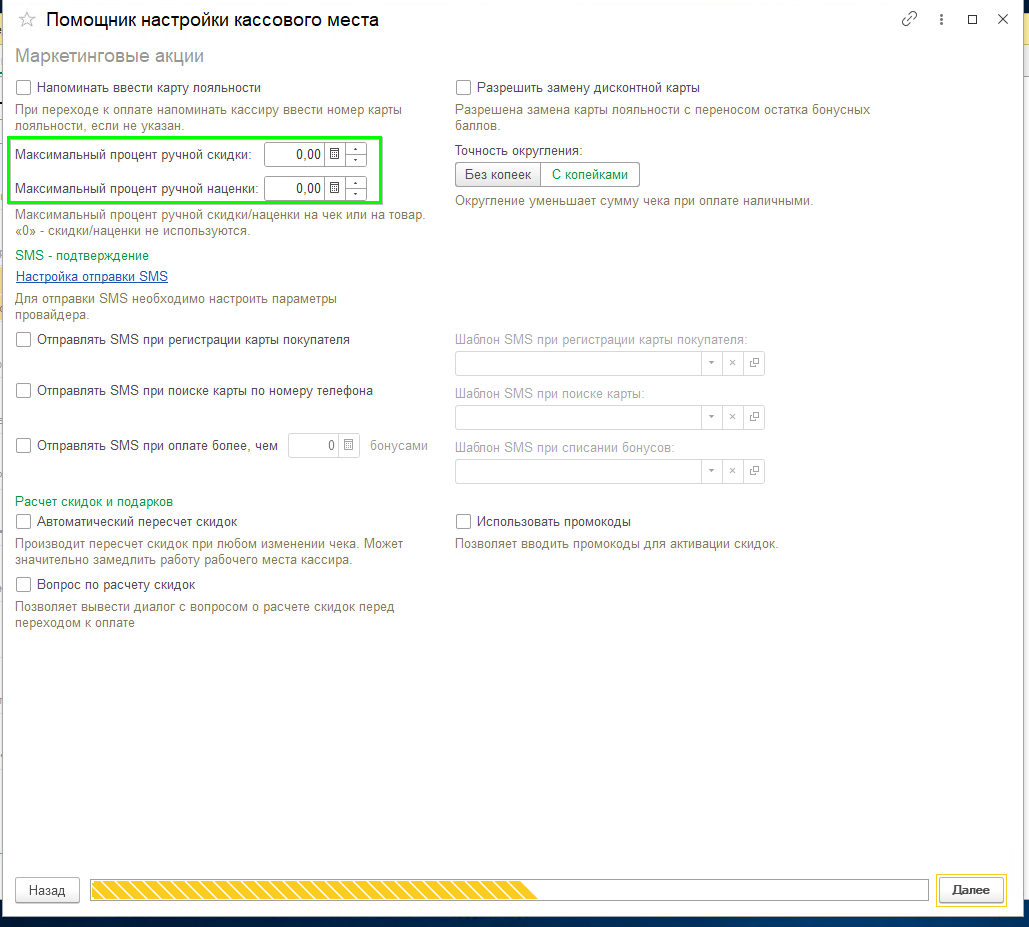Expand SMS template dropdown for card search
This screenshot has width=1029, height=927.
(710, 417)
